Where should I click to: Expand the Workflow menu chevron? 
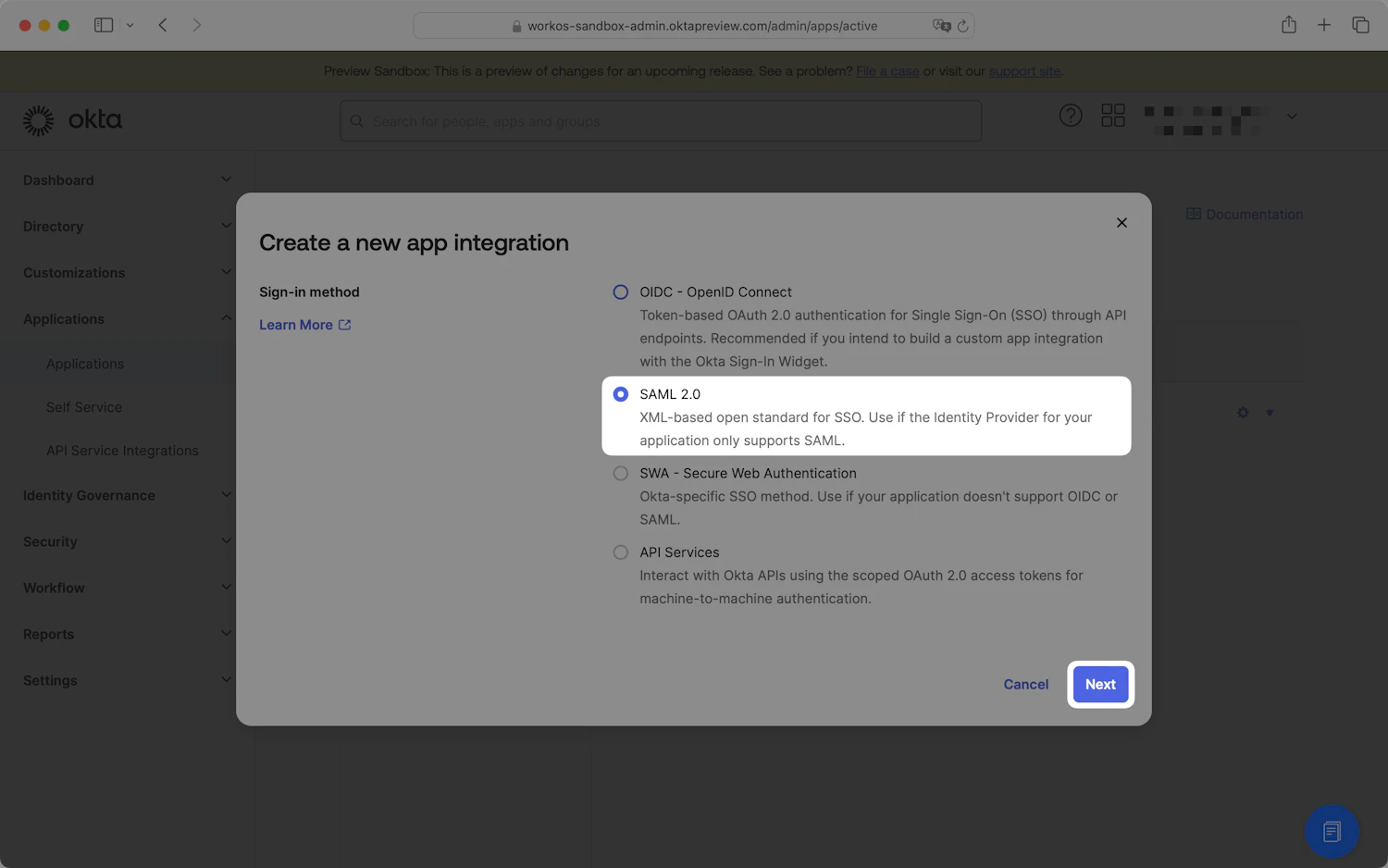coord(226,588)
